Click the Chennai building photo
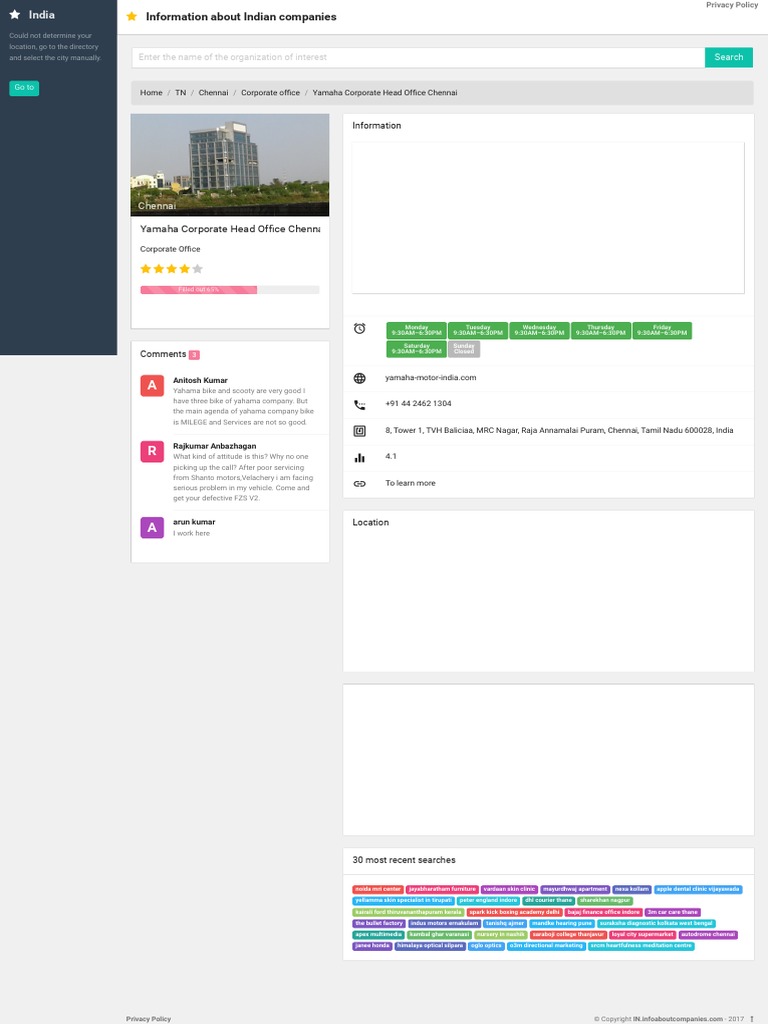This screenshot has height=1024, width=768. click(230, 165)
